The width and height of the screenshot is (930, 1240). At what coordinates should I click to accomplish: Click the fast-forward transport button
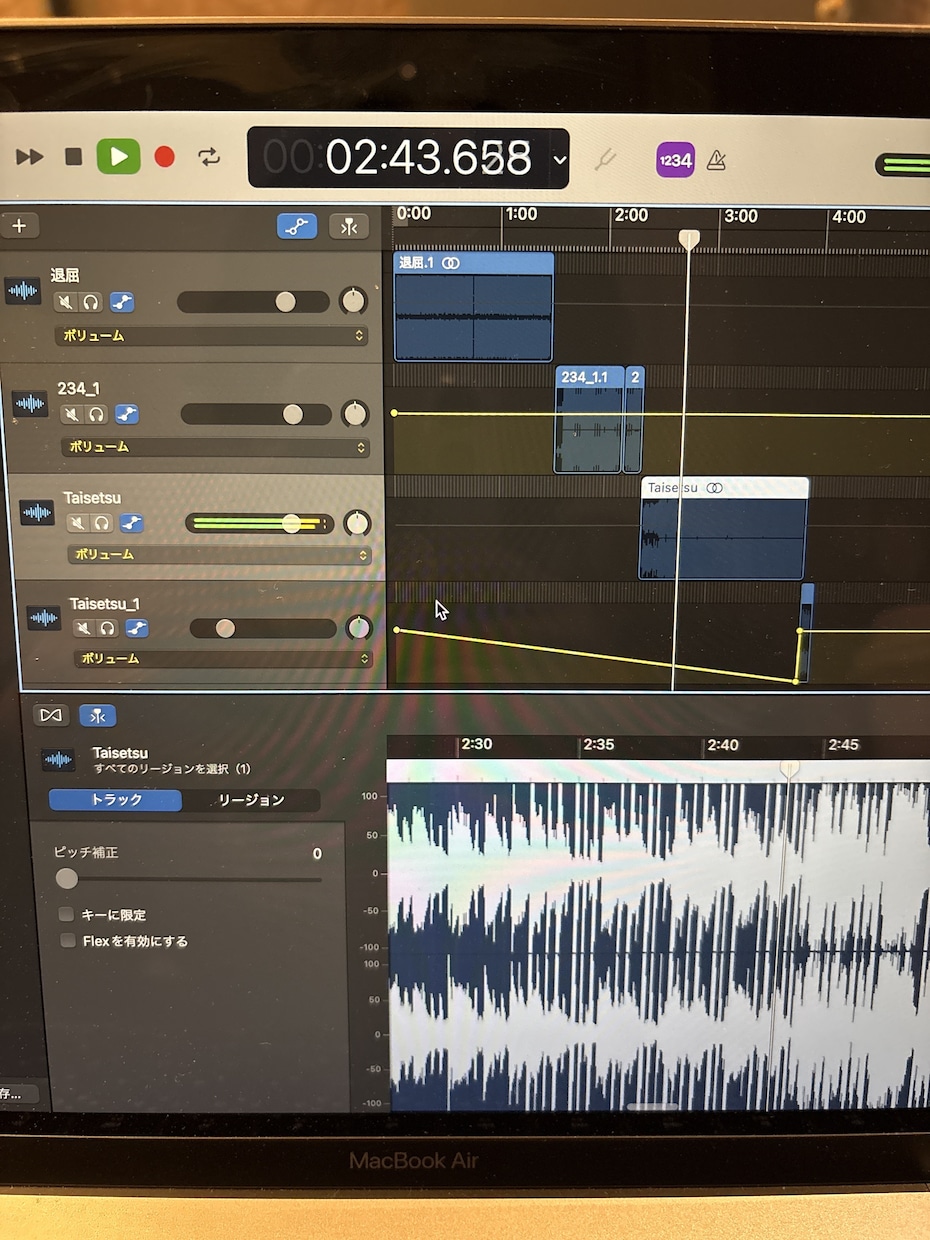point(30,157)
